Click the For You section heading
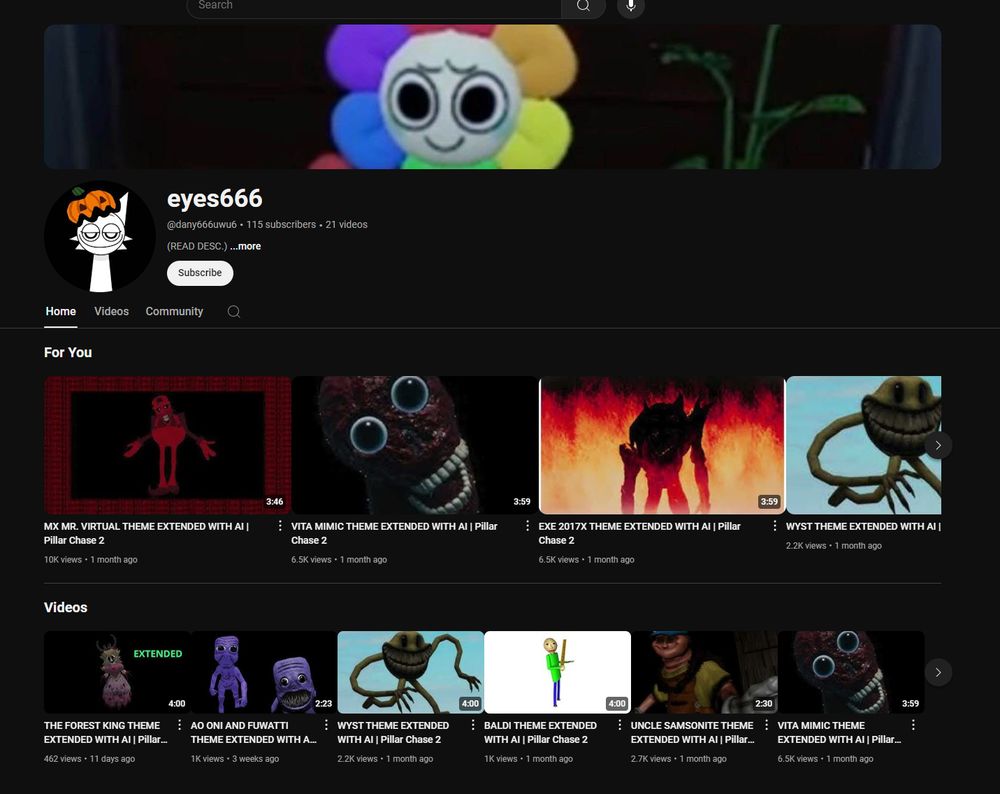The width and height of the screenshot is (1000, 794). [68, 352]
